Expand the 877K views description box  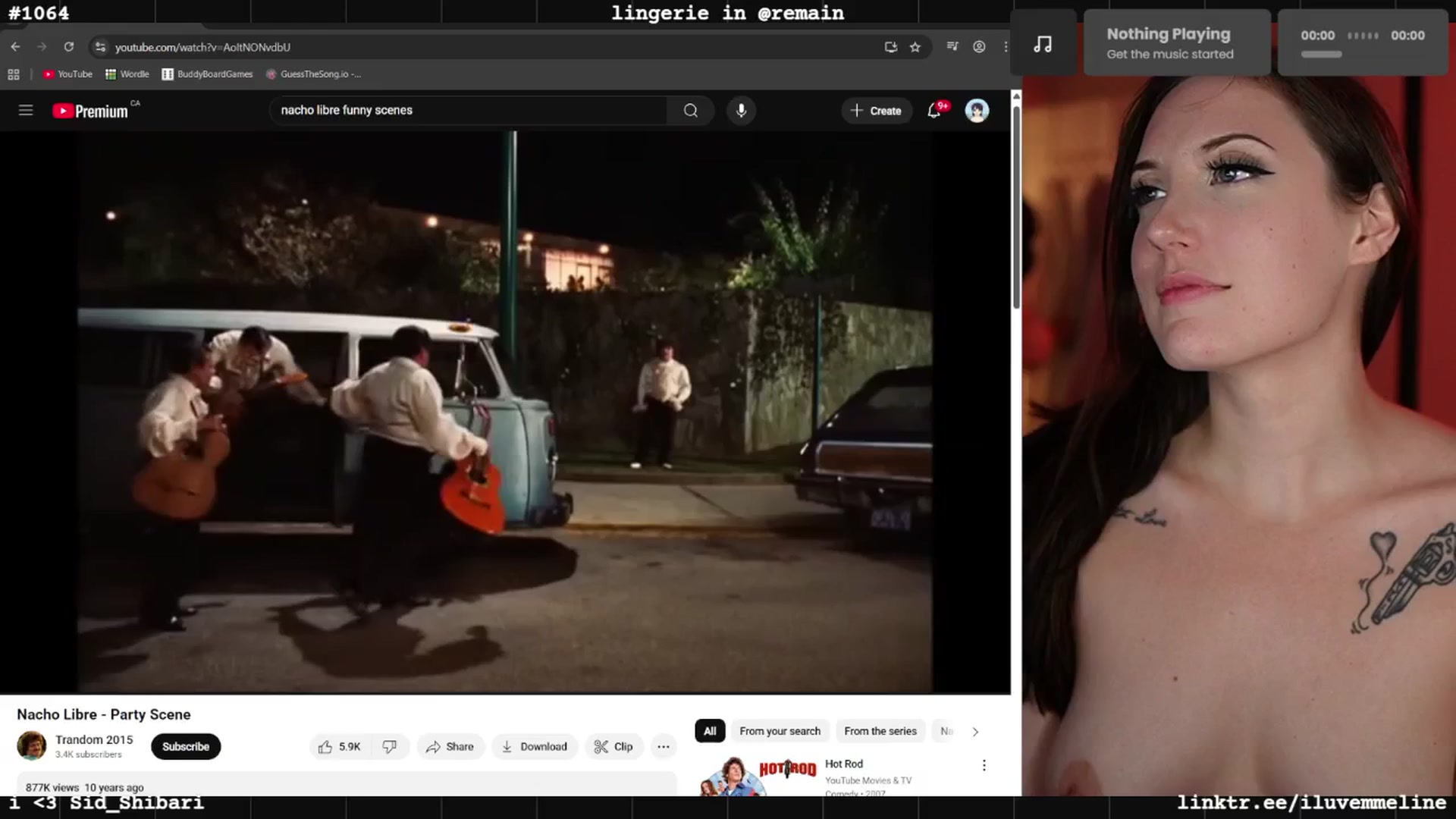coord(347,784)
